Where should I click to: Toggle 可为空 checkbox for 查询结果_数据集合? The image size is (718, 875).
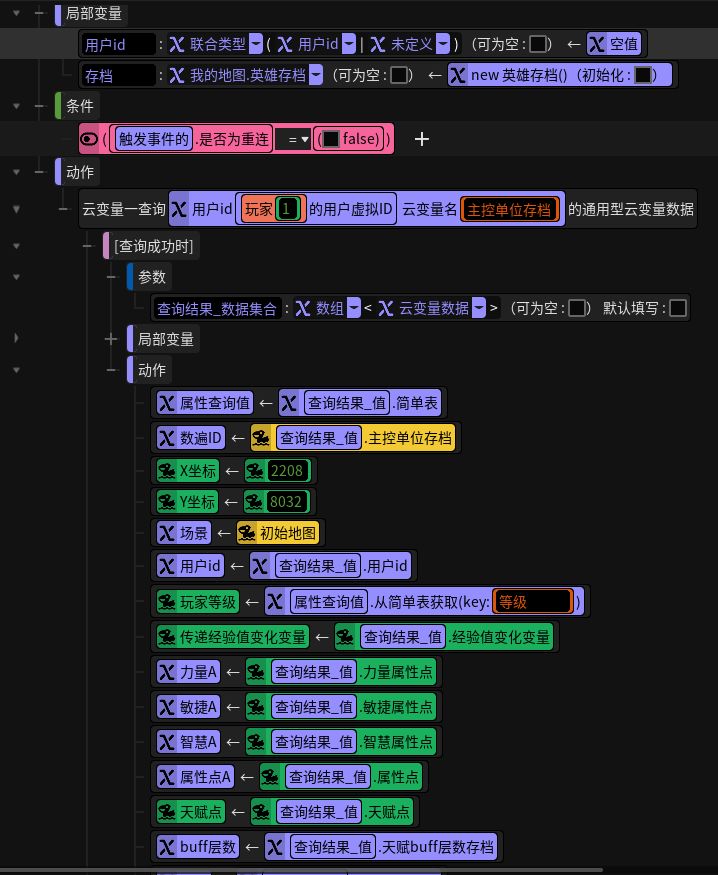coord(577,308)
